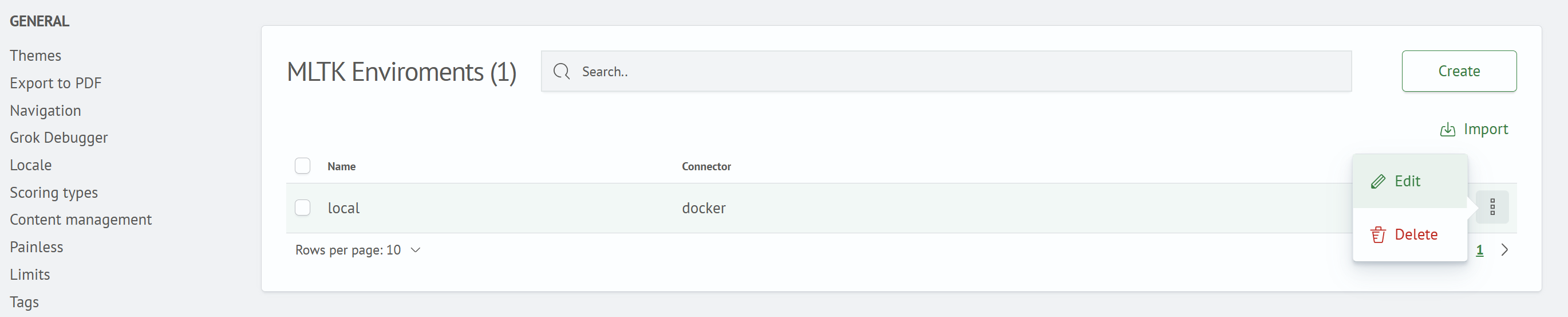Navigate to Scoring types

click(54, 193)
